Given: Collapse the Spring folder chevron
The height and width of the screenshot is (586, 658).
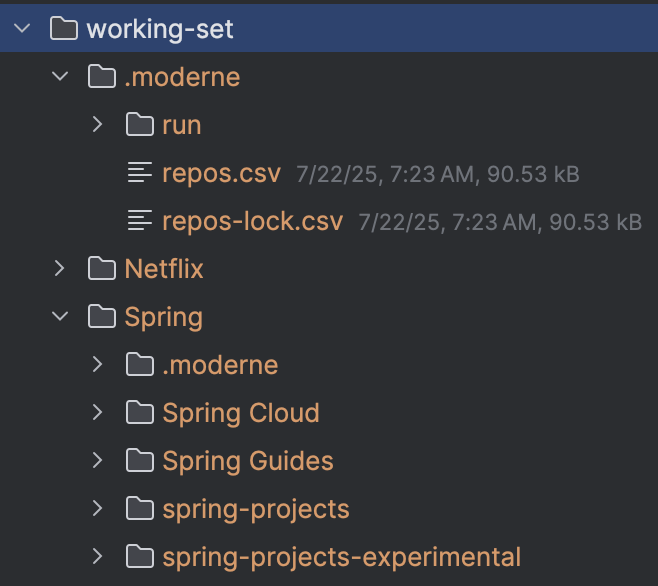Looking at the screenshot, I should (60, 316).
